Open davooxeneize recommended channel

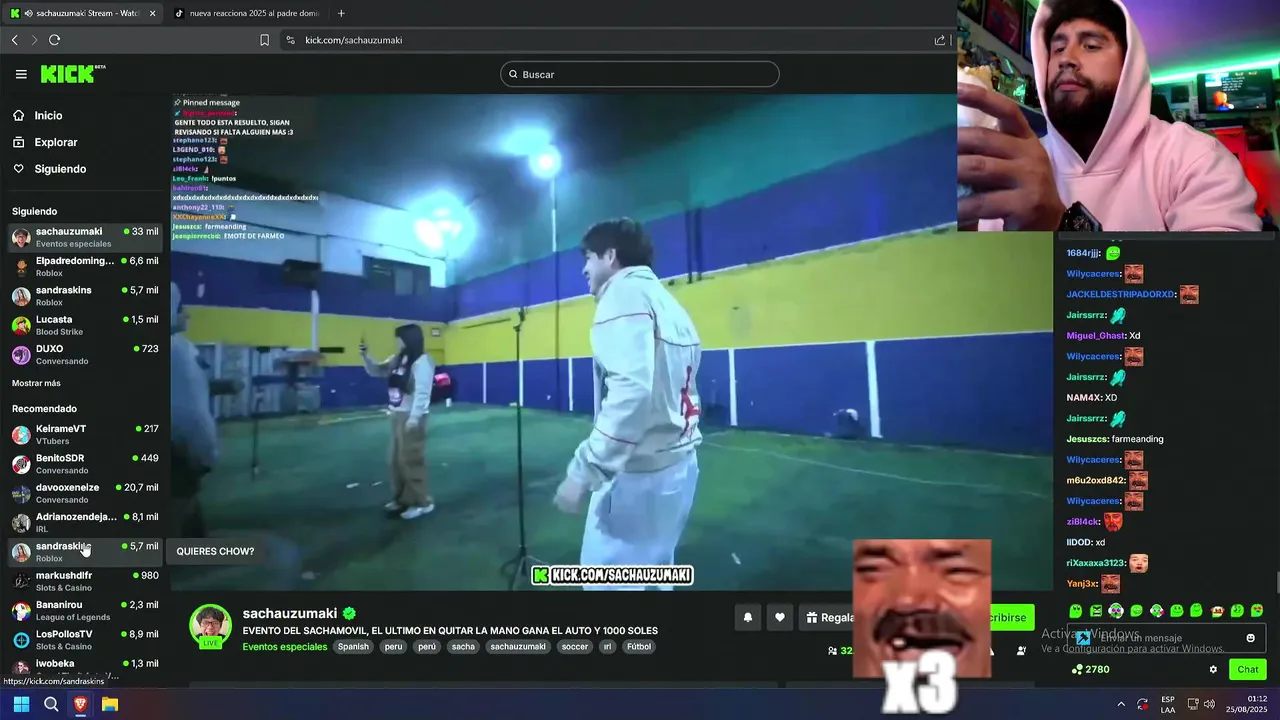click(x=85, y=493)
